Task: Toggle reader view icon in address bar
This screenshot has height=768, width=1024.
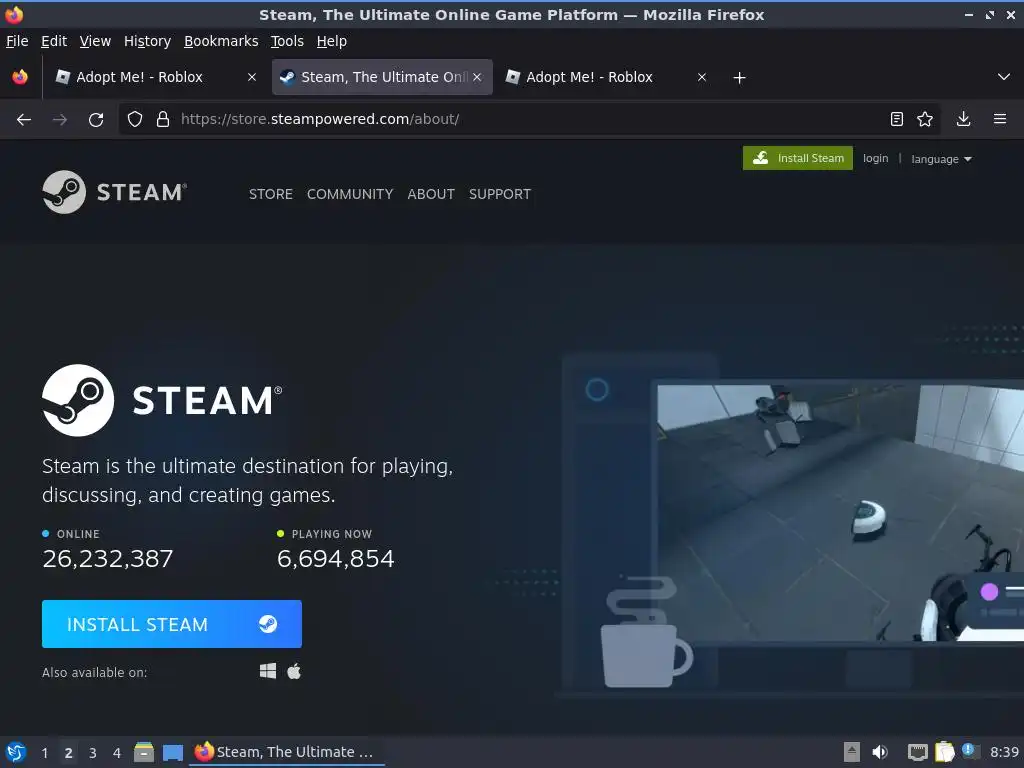Action: 897,119
